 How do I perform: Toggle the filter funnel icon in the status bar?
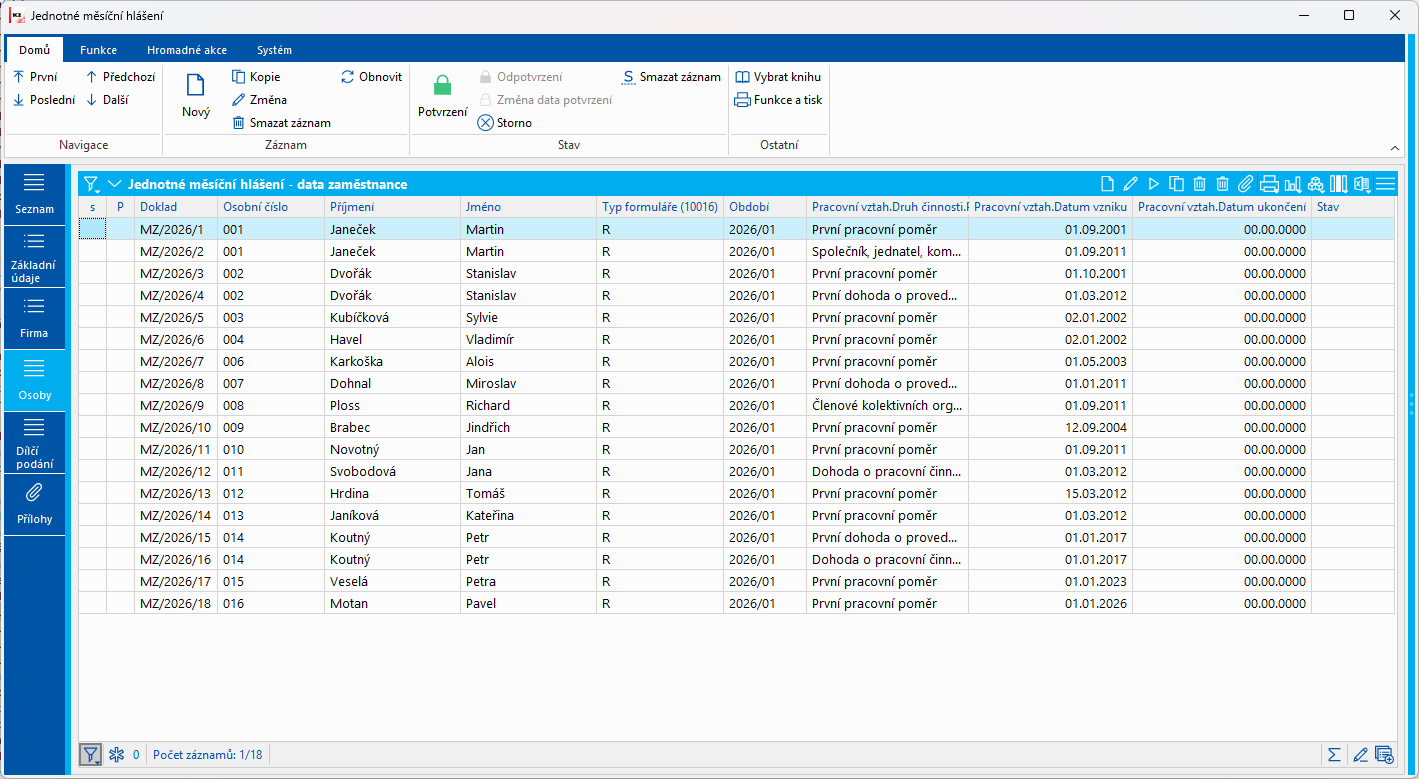[x=91, y=754]
